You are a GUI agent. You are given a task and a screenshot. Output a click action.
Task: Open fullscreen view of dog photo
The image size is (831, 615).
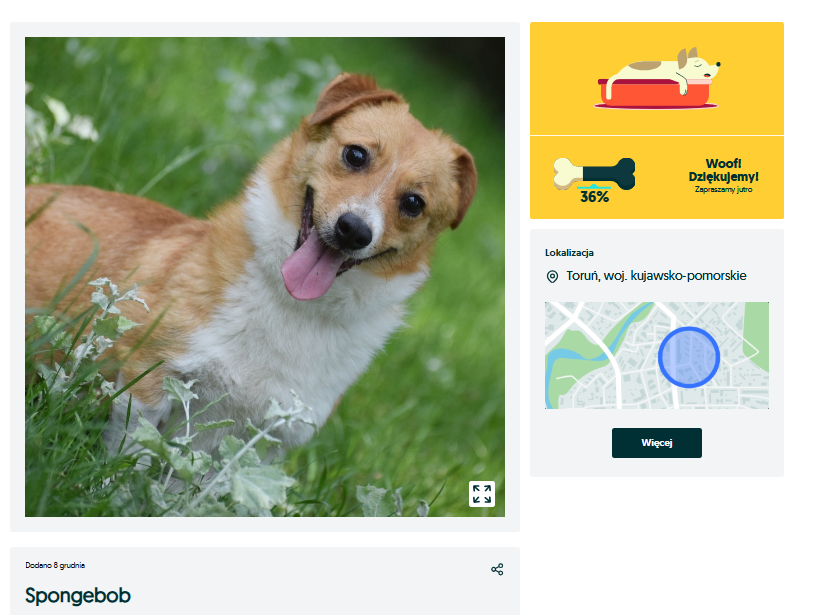coord(482,494)
